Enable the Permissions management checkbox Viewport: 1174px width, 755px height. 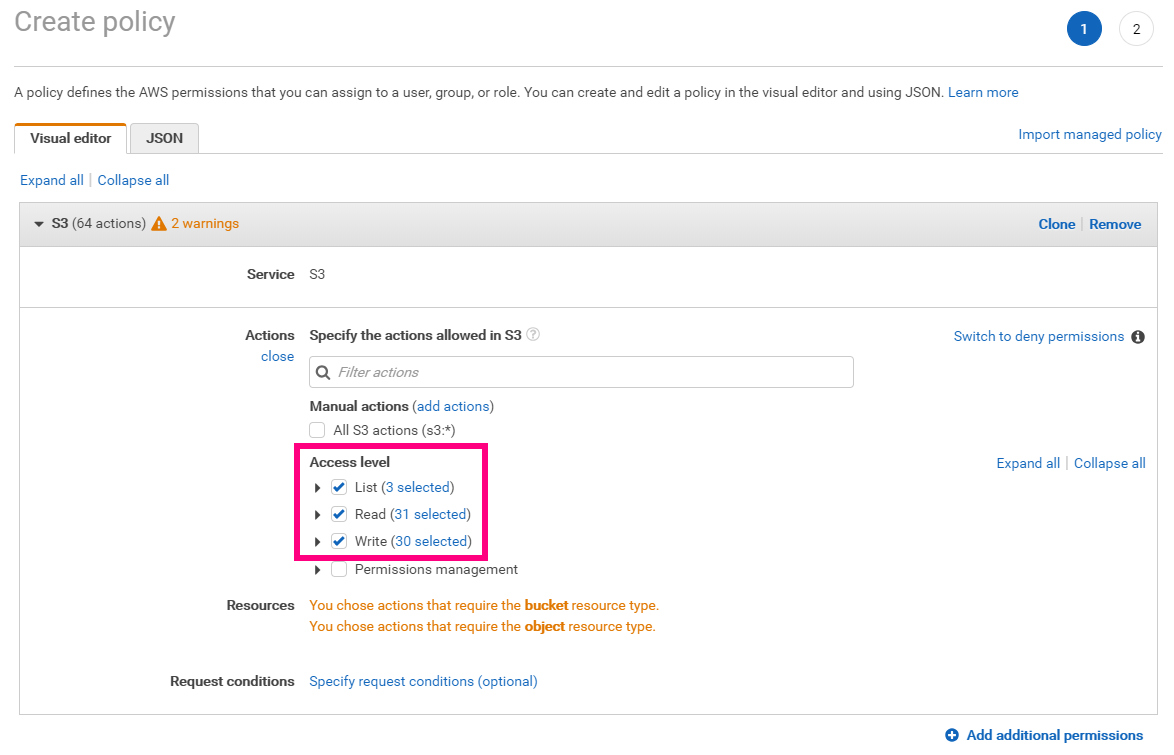coord(339,570)
